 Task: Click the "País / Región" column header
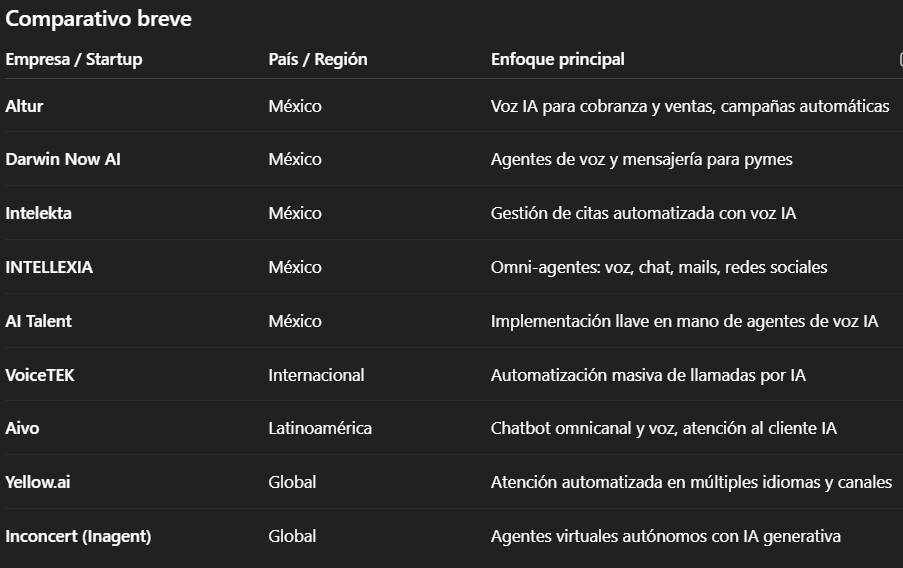tap(318, 59)
